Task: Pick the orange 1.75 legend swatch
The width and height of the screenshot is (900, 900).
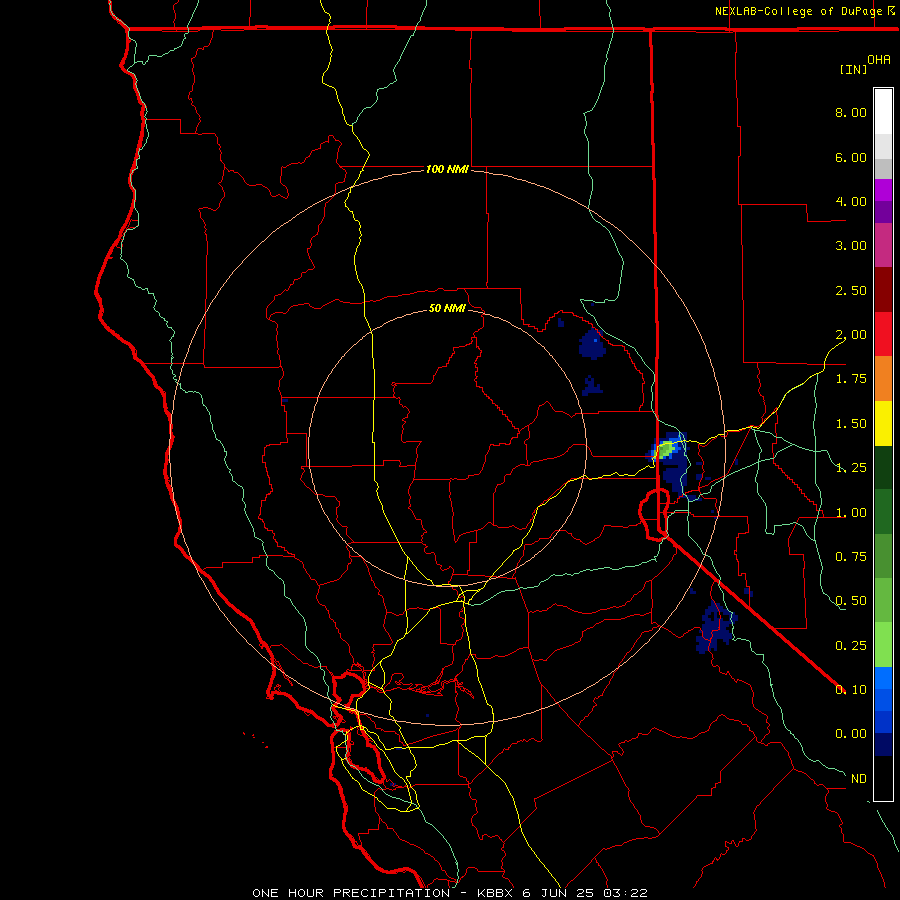Action: 883,379
